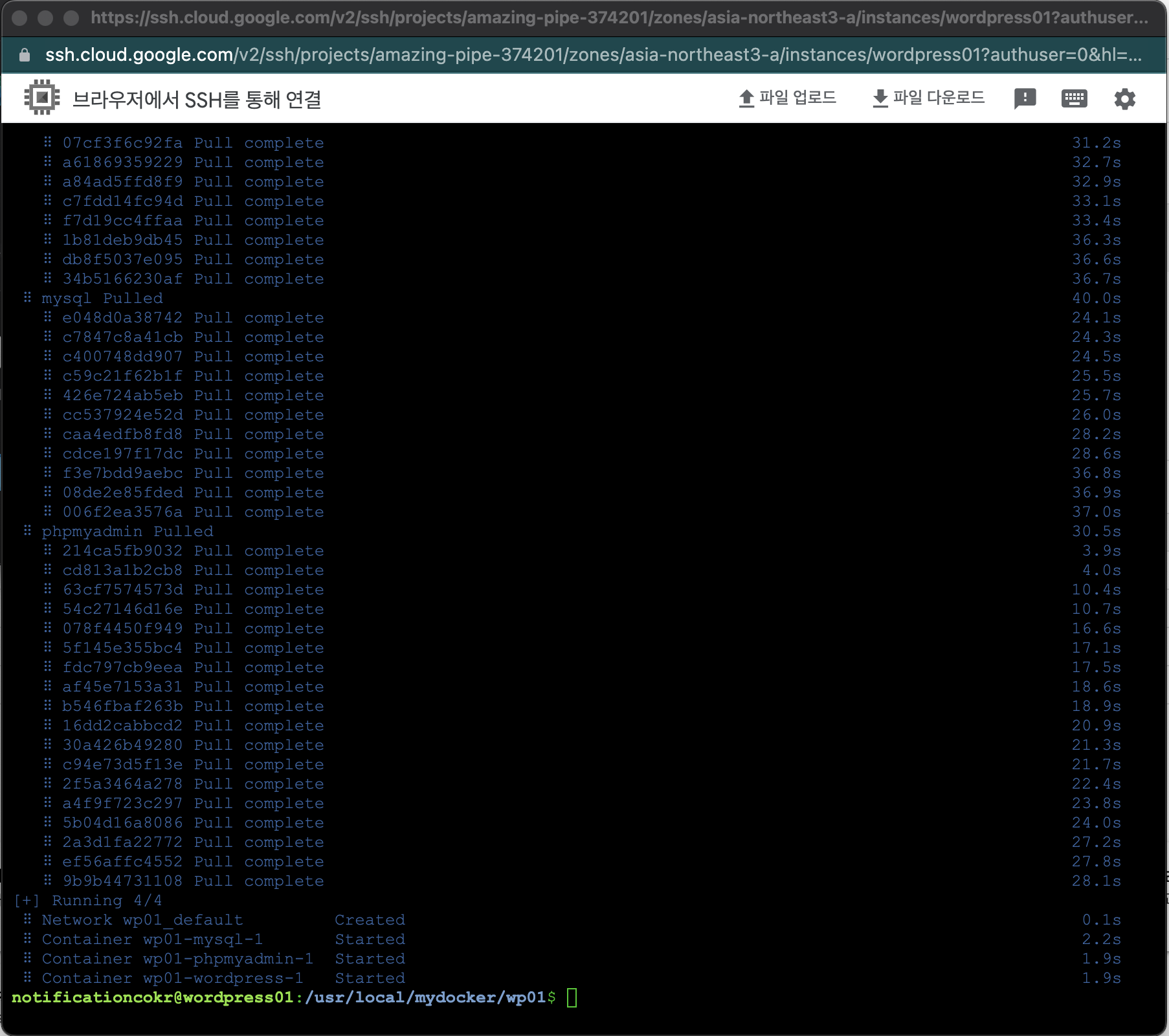This screenshot has width=1169, height=1036.
Task: Click the window maximize button
Action: [71, 17]
